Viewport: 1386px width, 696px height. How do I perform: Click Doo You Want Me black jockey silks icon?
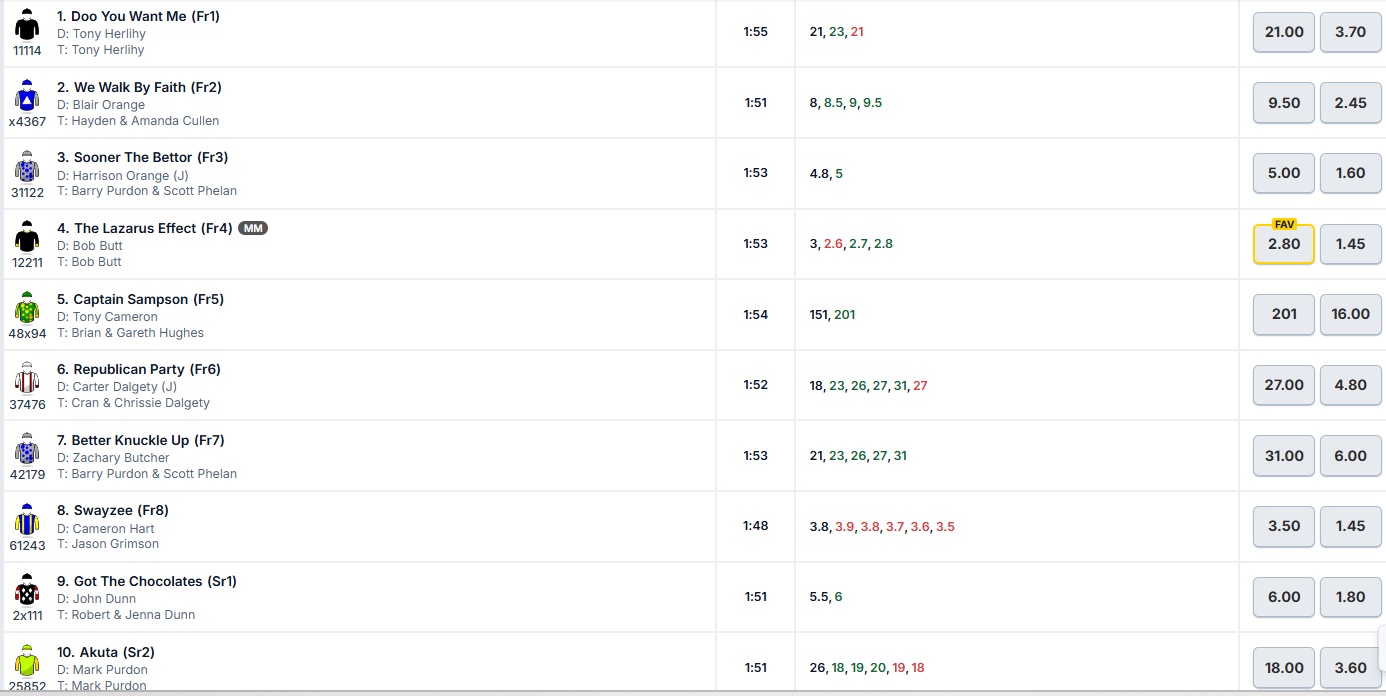point(27,26)
